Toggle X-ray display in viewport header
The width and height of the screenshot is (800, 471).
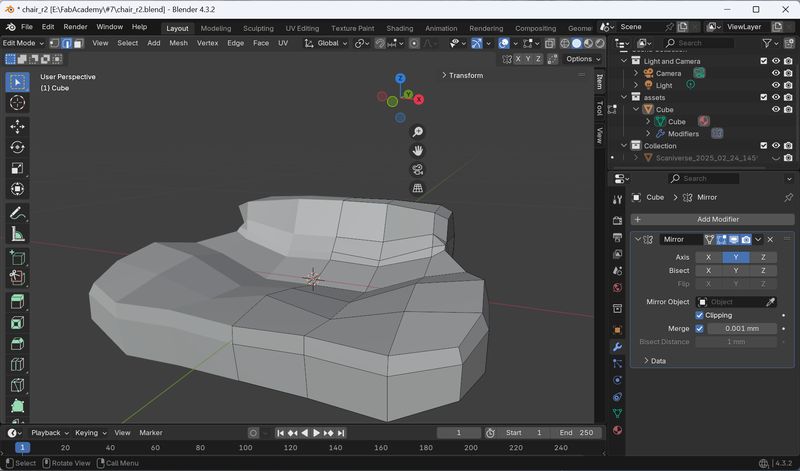click(549, 43)
